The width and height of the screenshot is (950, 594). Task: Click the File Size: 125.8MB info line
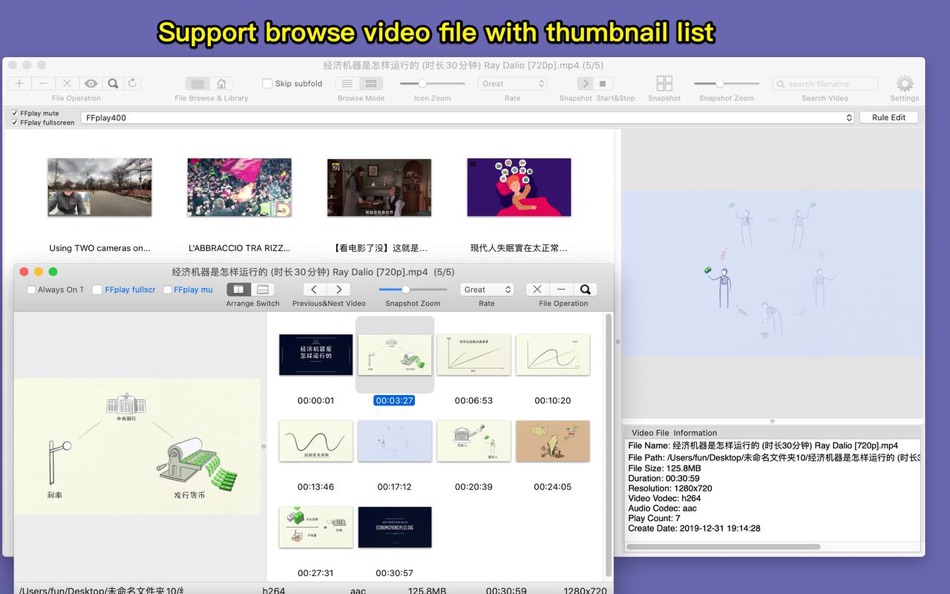point(665,468)
